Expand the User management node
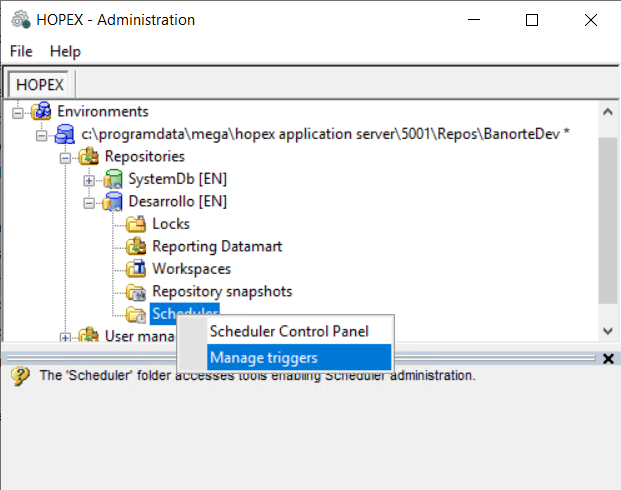Image resolution: width=621 pixels, height=490 pixels. [65, 337]
